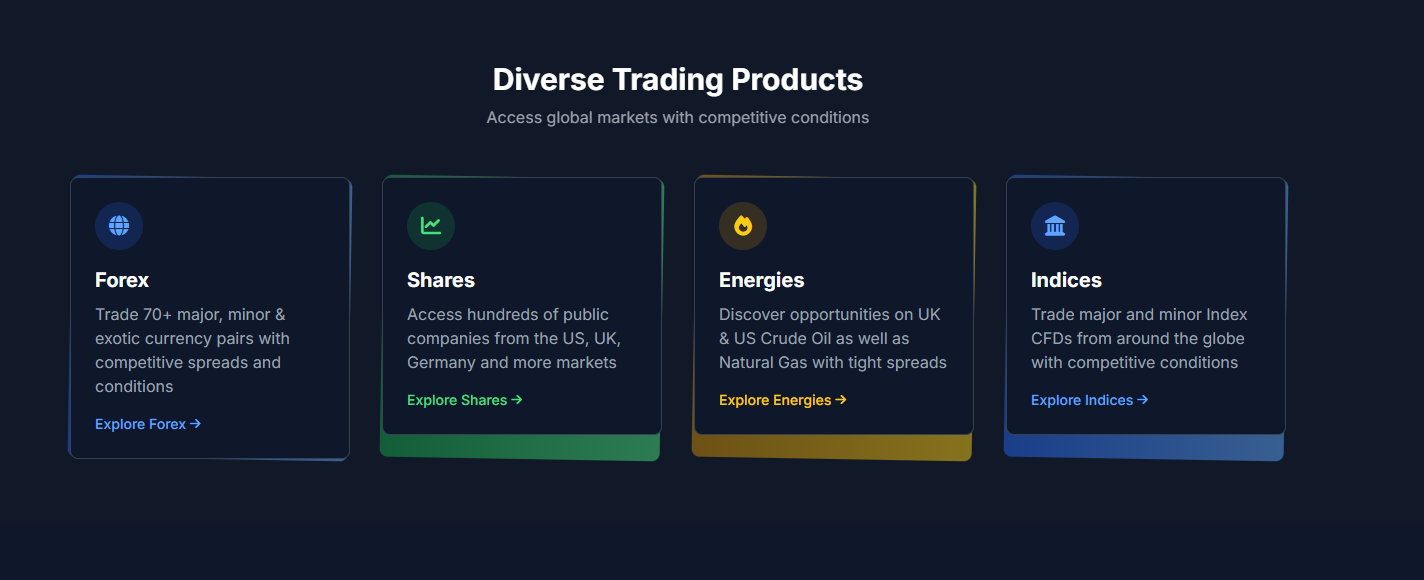
Task: Click the Forex globe icon
Action: [119, 226]
